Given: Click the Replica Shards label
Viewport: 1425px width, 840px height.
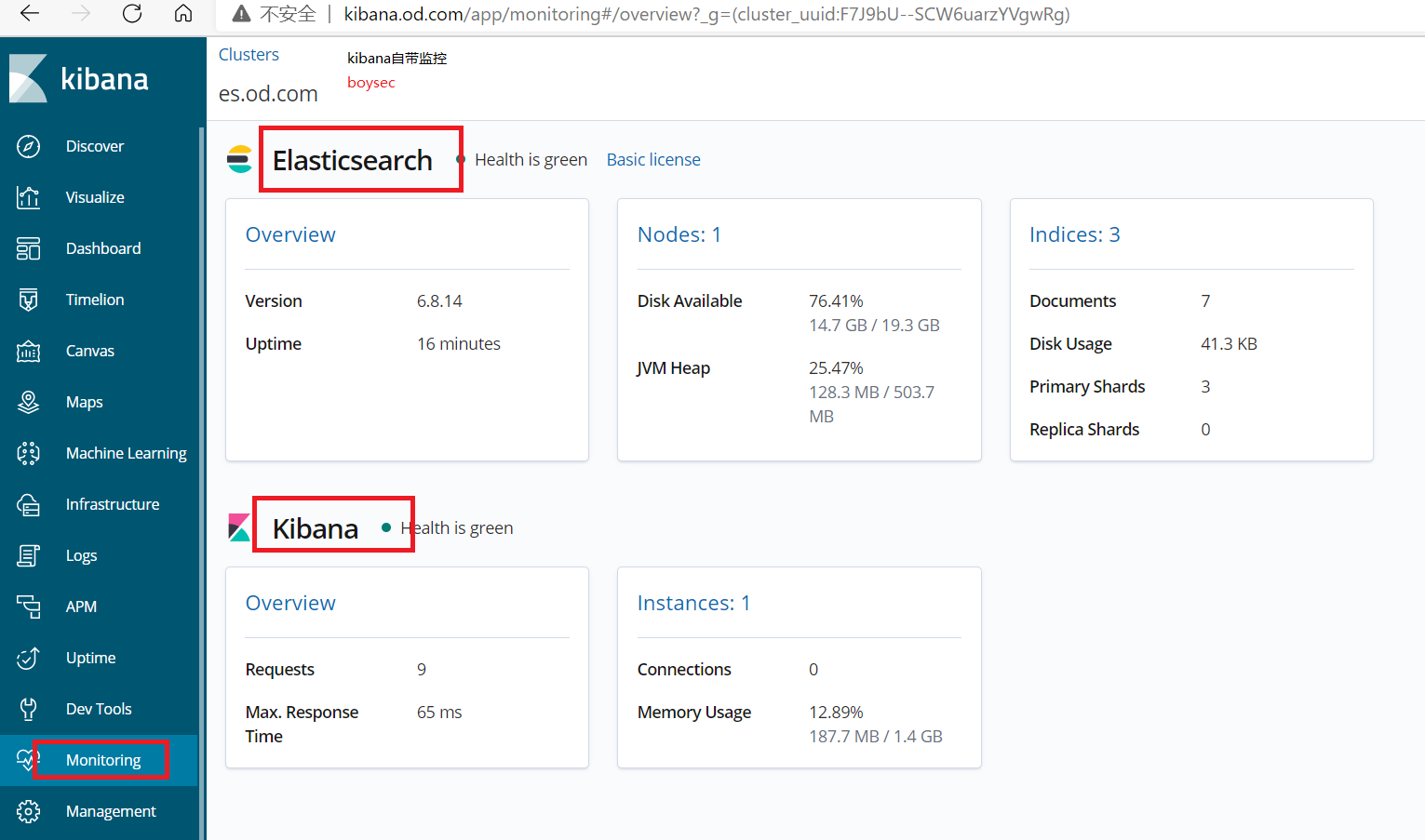Looking at the screenshot, I should point(1084,430).
